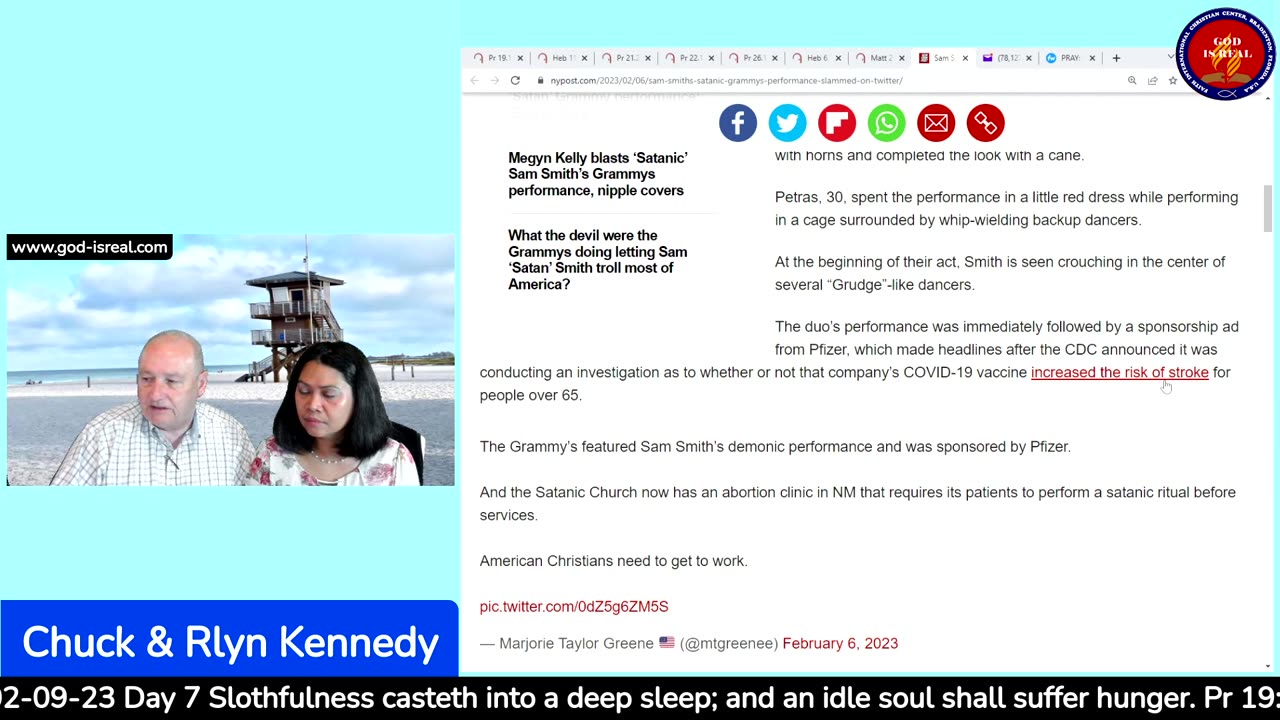Open the new tab plus button
Image resolution: width=1280 pixels, height=720 pixels.
click(1116, 58)
